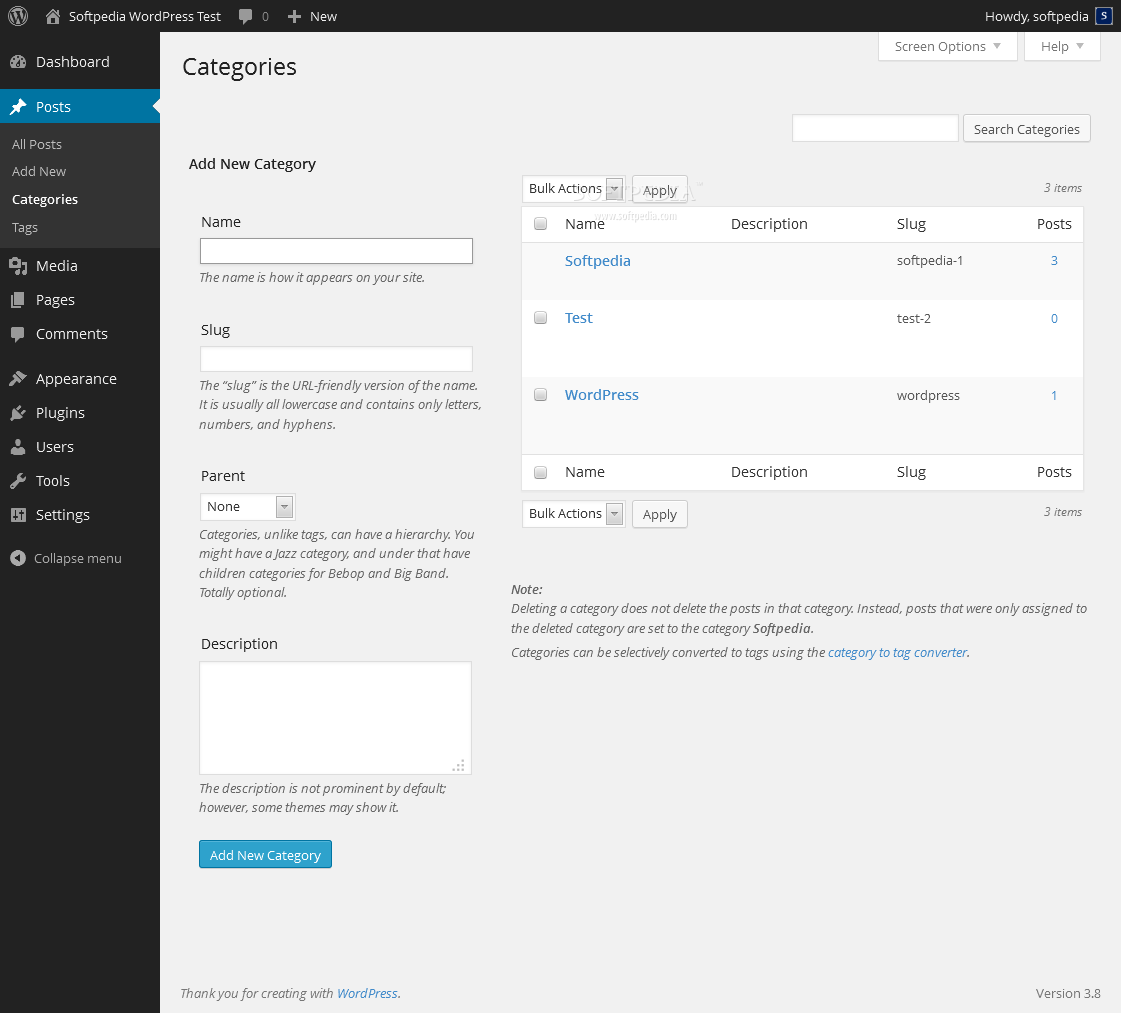Open Media menu label
Viewport: 1121px width, 1013px height.
(x=56, y=266)
